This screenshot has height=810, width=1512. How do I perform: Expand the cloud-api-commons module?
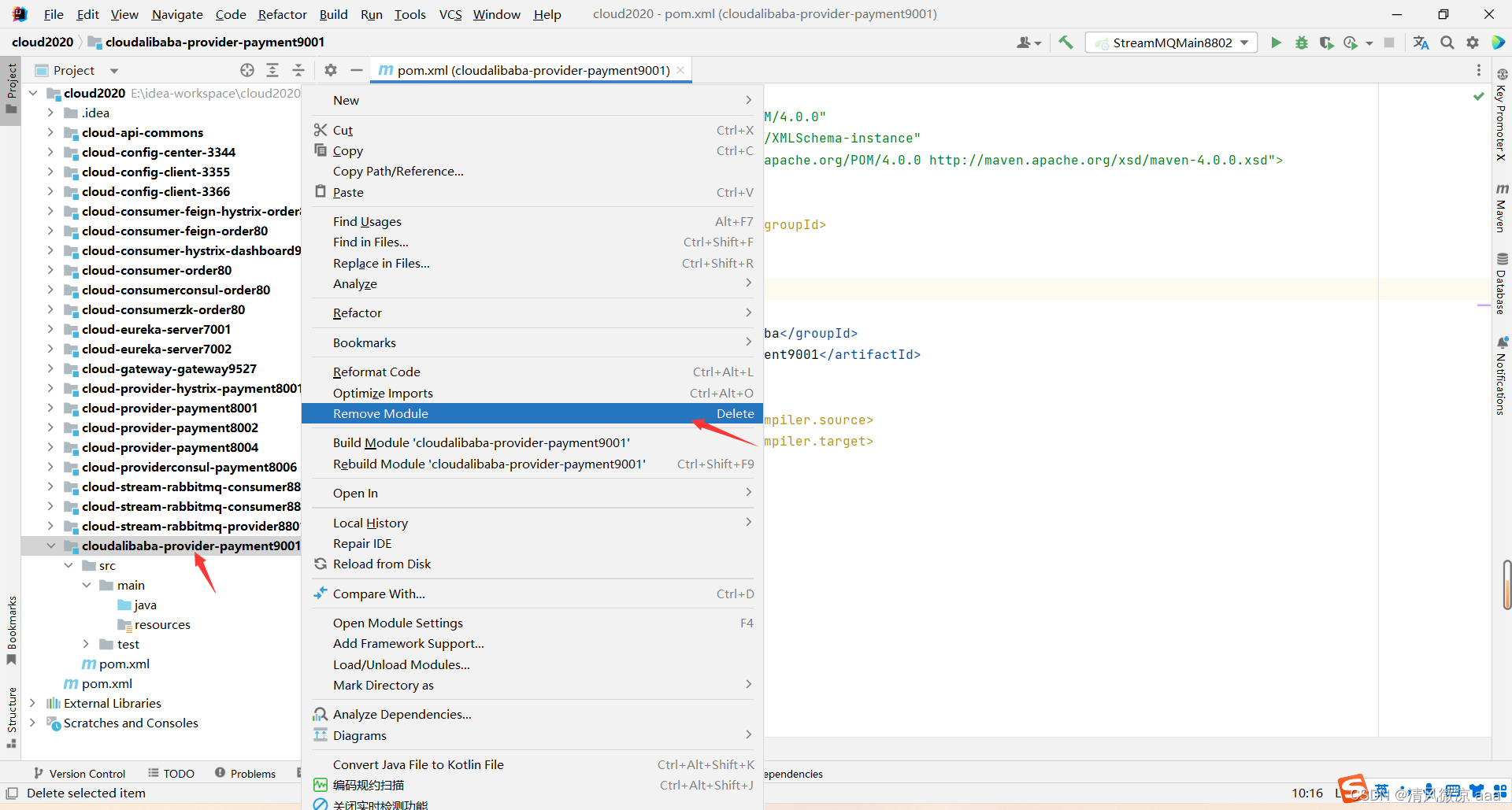tap(50, 132)
